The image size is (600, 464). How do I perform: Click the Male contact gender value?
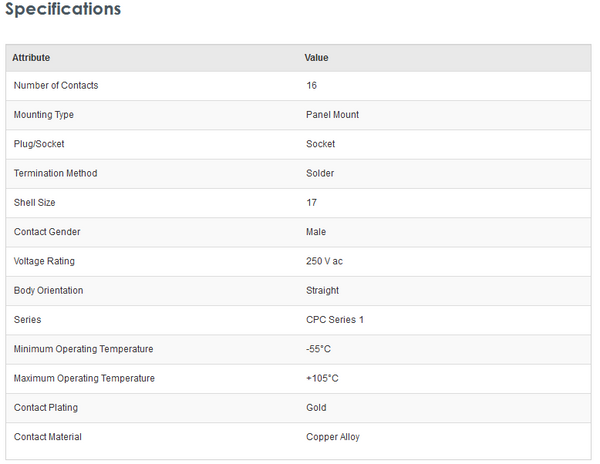coord(316,232)
